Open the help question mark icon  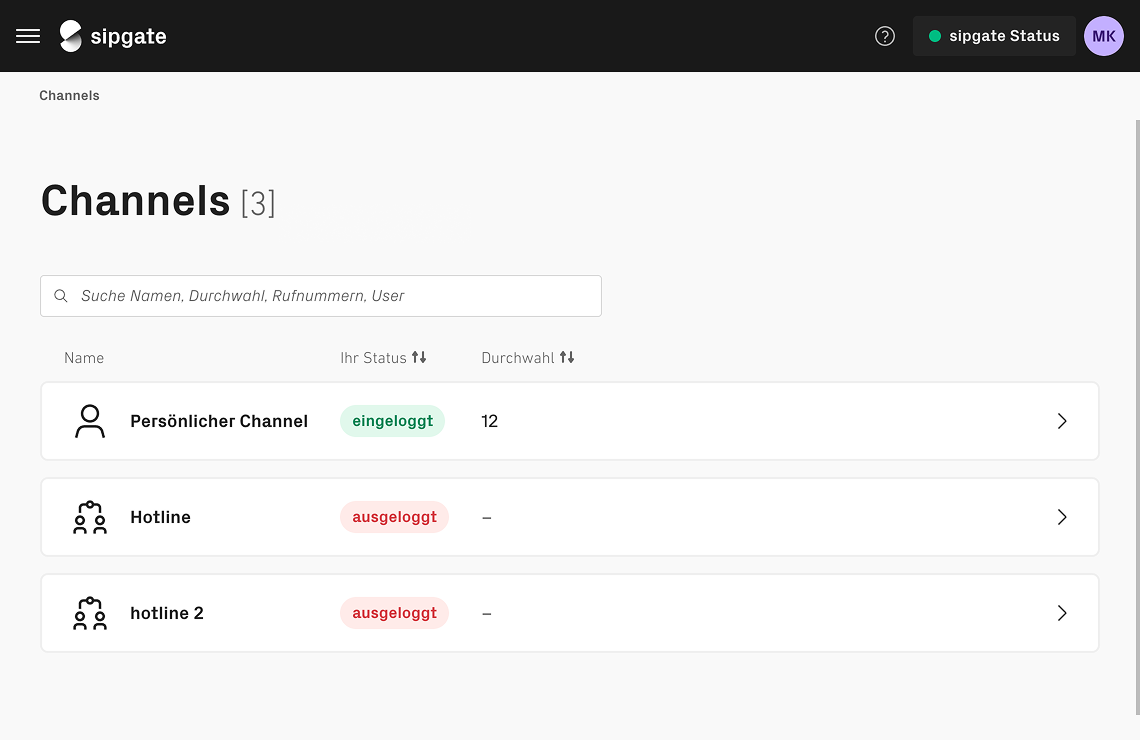click(x=885, y=36)
